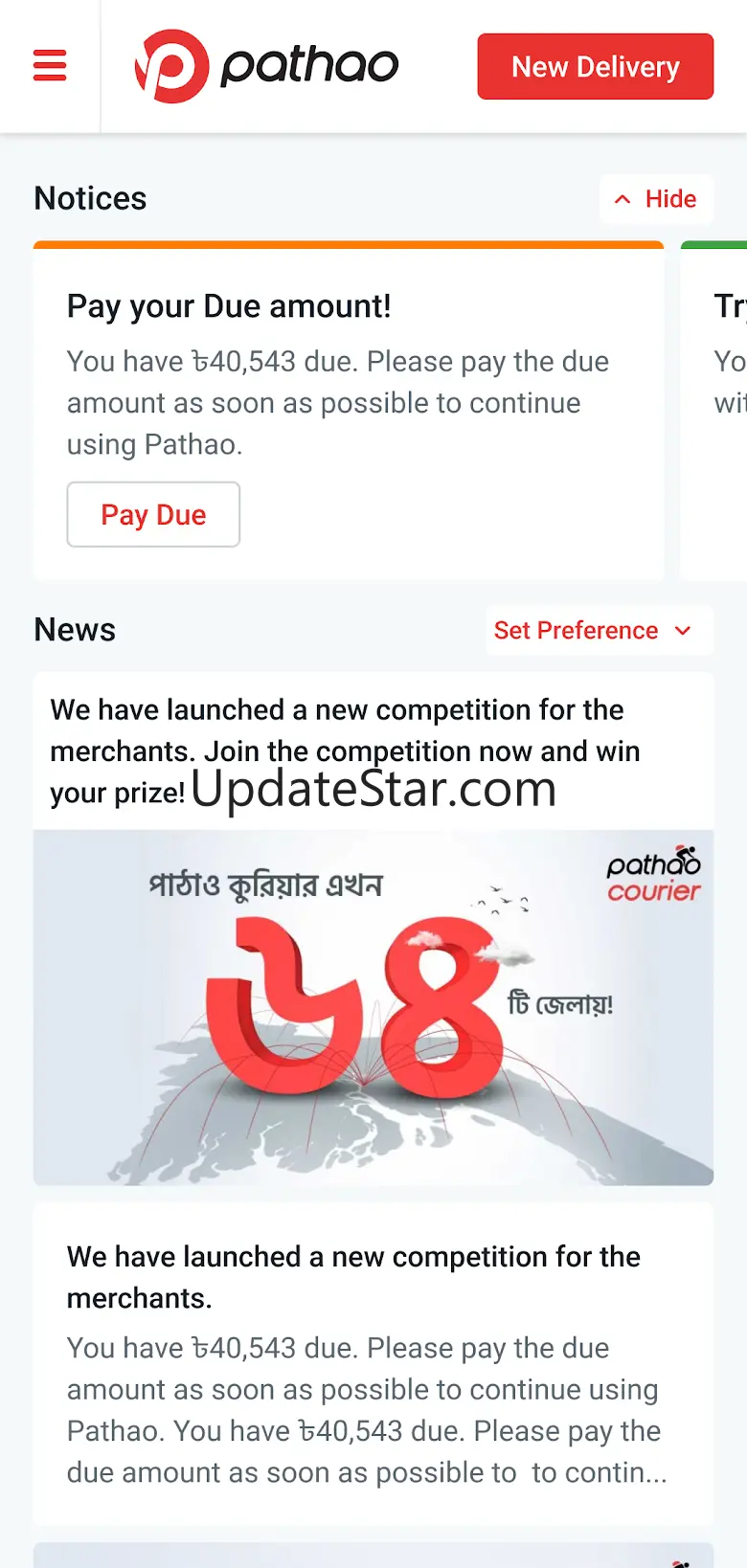Image resolution: width=747 pixels, height=1568 pixels.
Task: Open the truncated news description text
Action: [x=367, y=1410]
